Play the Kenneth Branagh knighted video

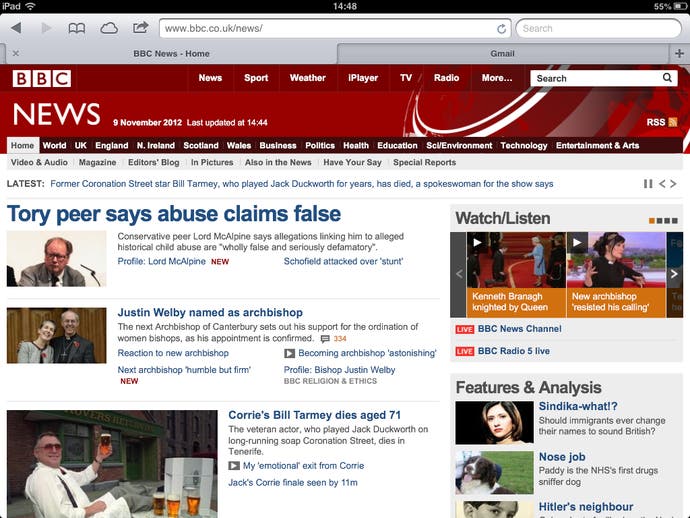[x=477, y=242]
